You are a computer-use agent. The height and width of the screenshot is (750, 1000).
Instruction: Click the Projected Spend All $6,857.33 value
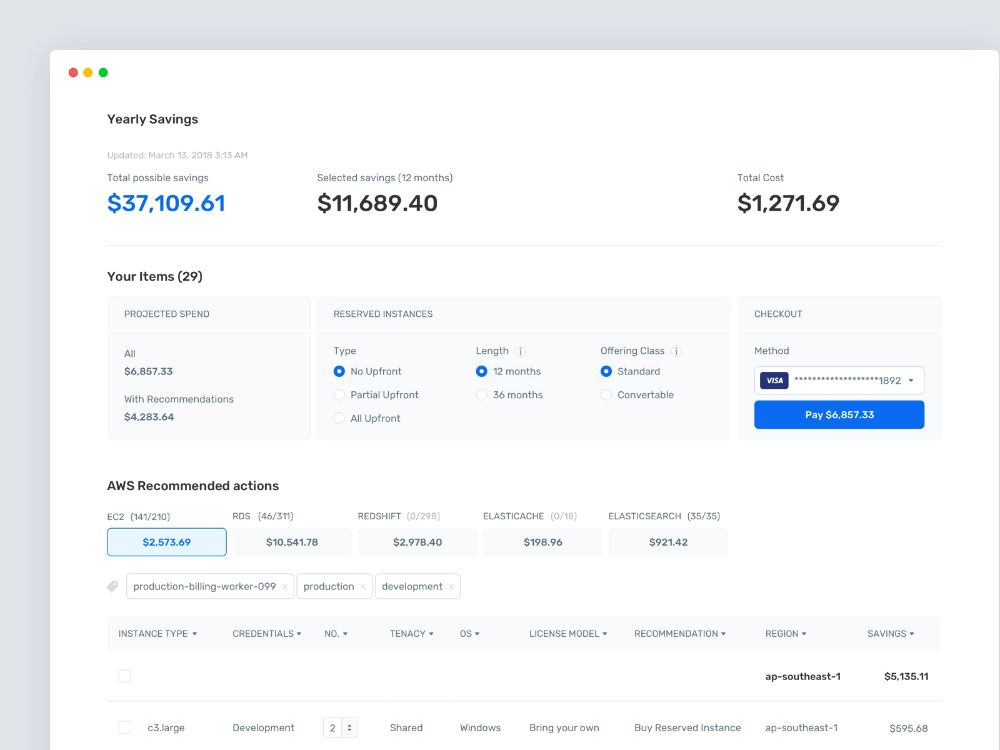149,371
